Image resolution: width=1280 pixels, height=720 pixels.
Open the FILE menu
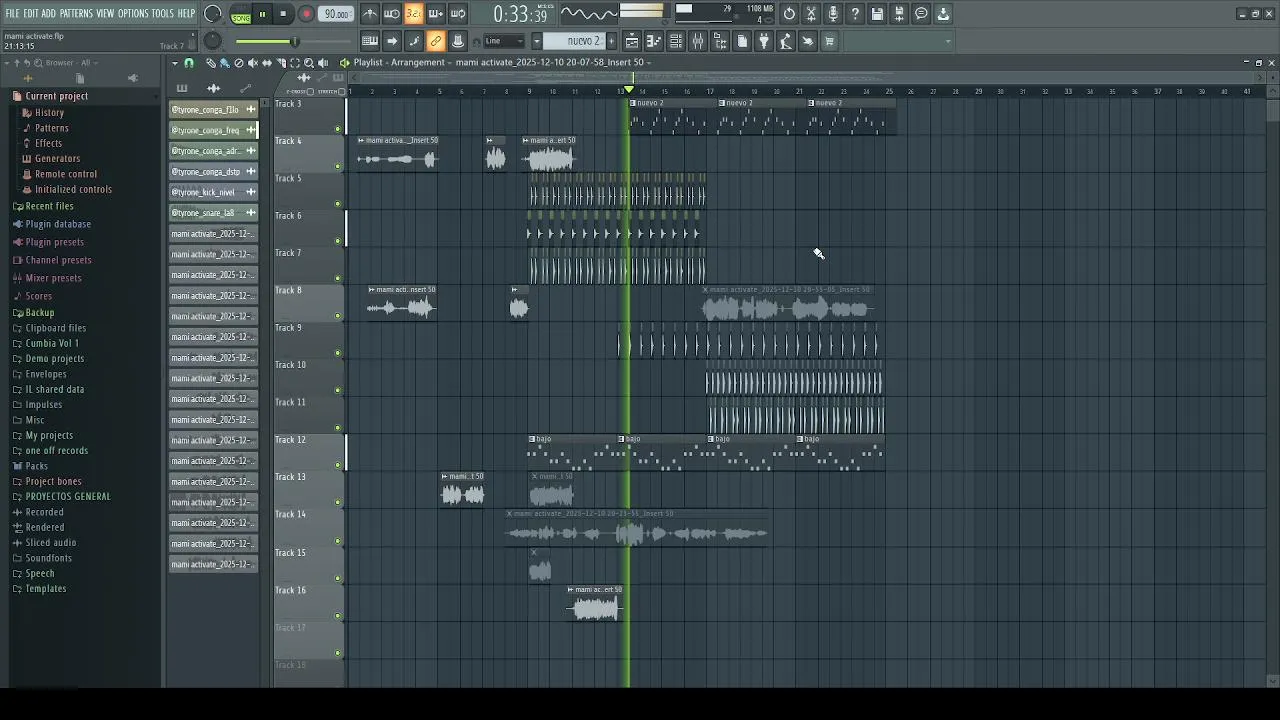12,13
